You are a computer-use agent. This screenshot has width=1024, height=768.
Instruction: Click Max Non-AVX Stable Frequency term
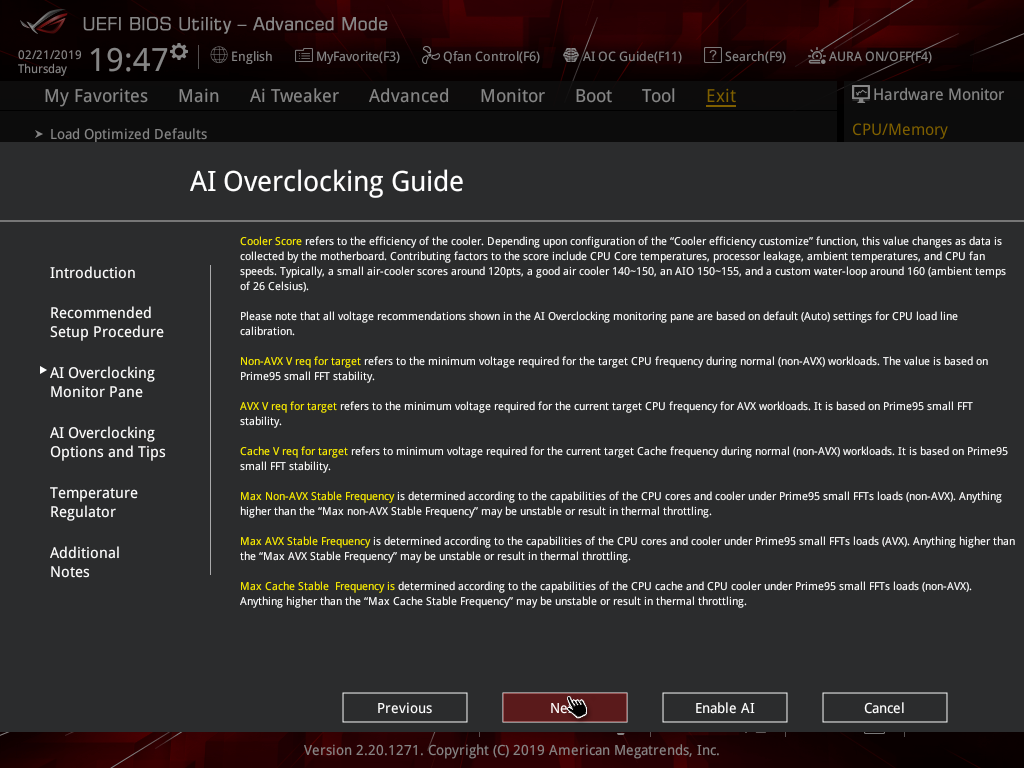(x=317, y=496)
